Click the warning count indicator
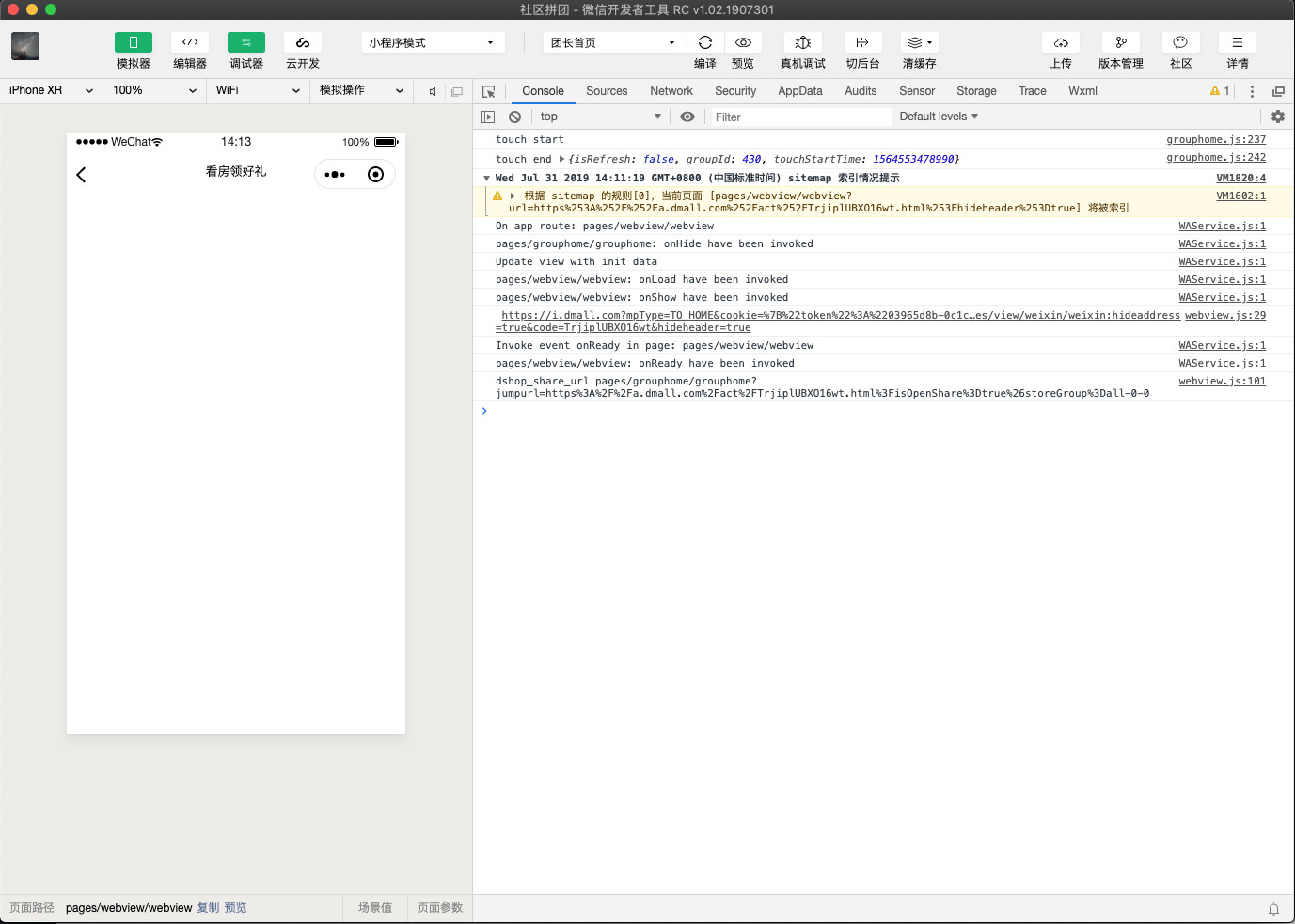 click(x=1220, y=91)
